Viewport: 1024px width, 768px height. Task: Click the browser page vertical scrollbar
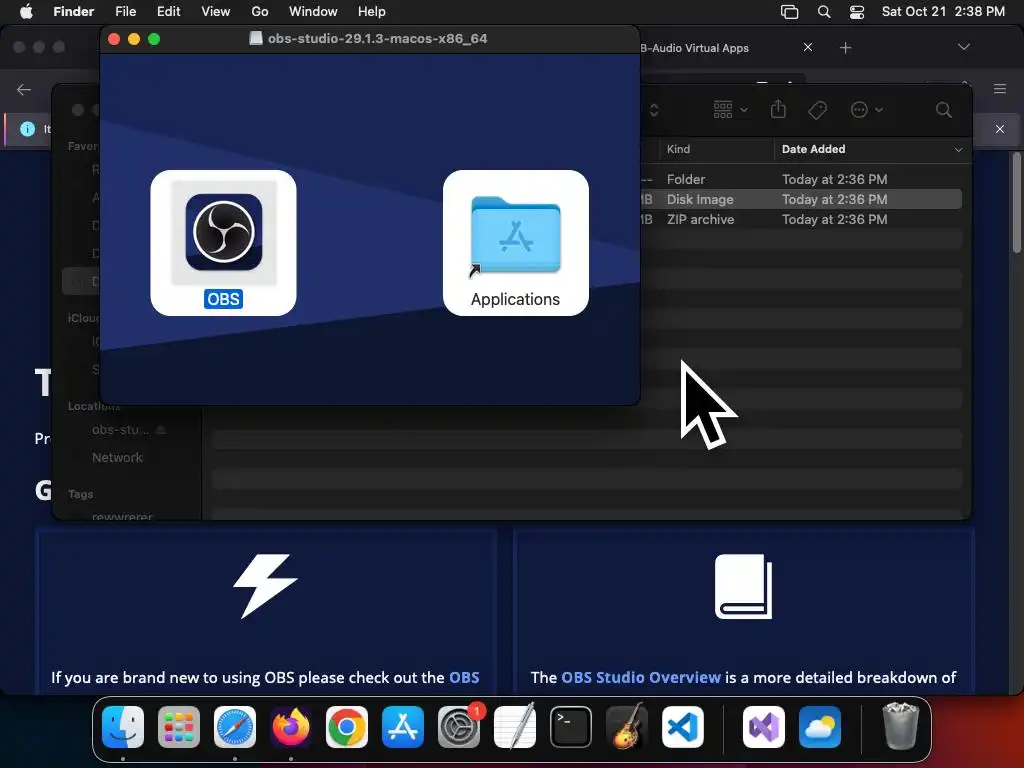point(1017,202)
